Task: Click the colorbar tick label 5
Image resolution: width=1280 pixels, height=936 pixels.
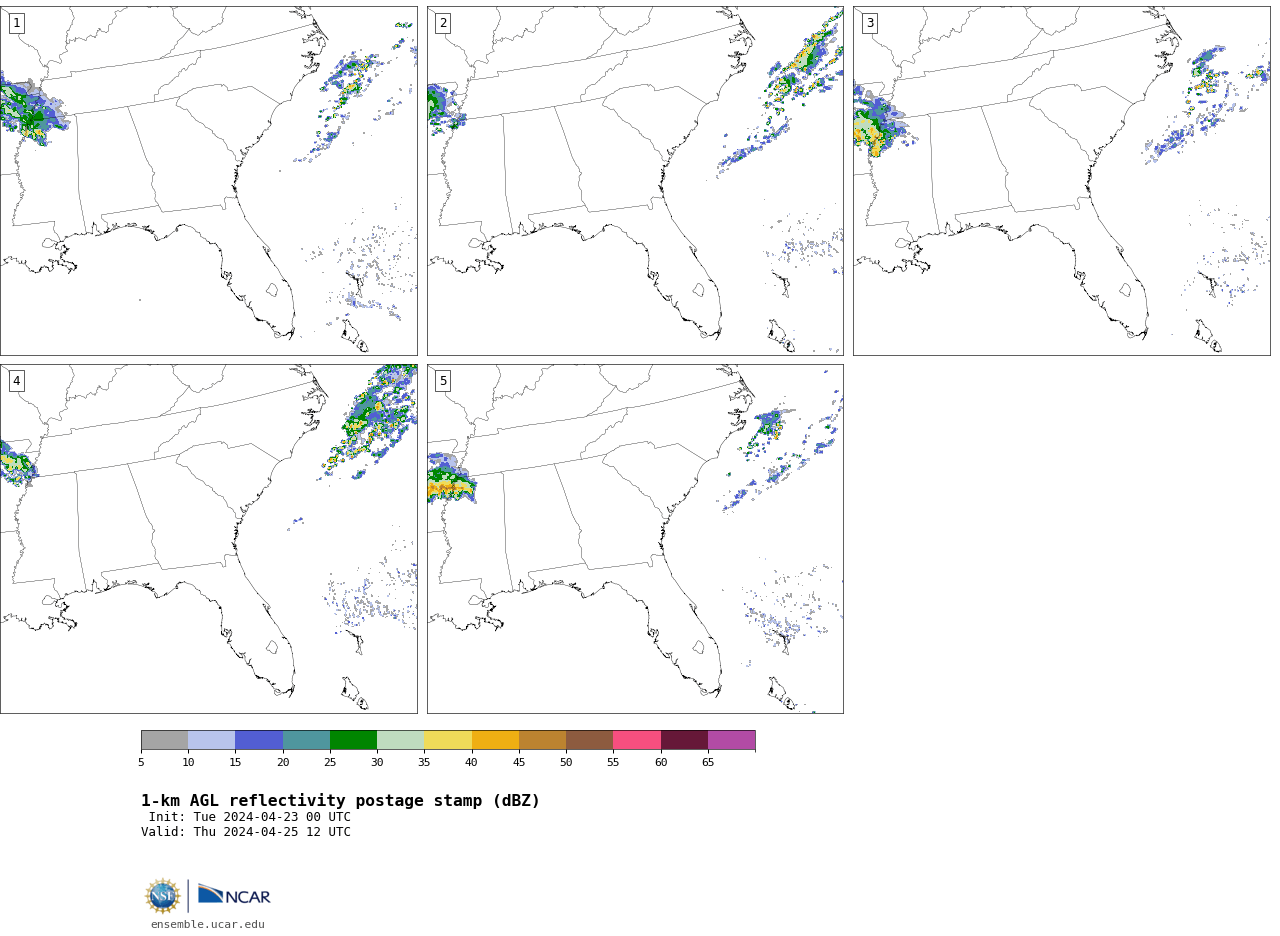Action: click(141, 762)
